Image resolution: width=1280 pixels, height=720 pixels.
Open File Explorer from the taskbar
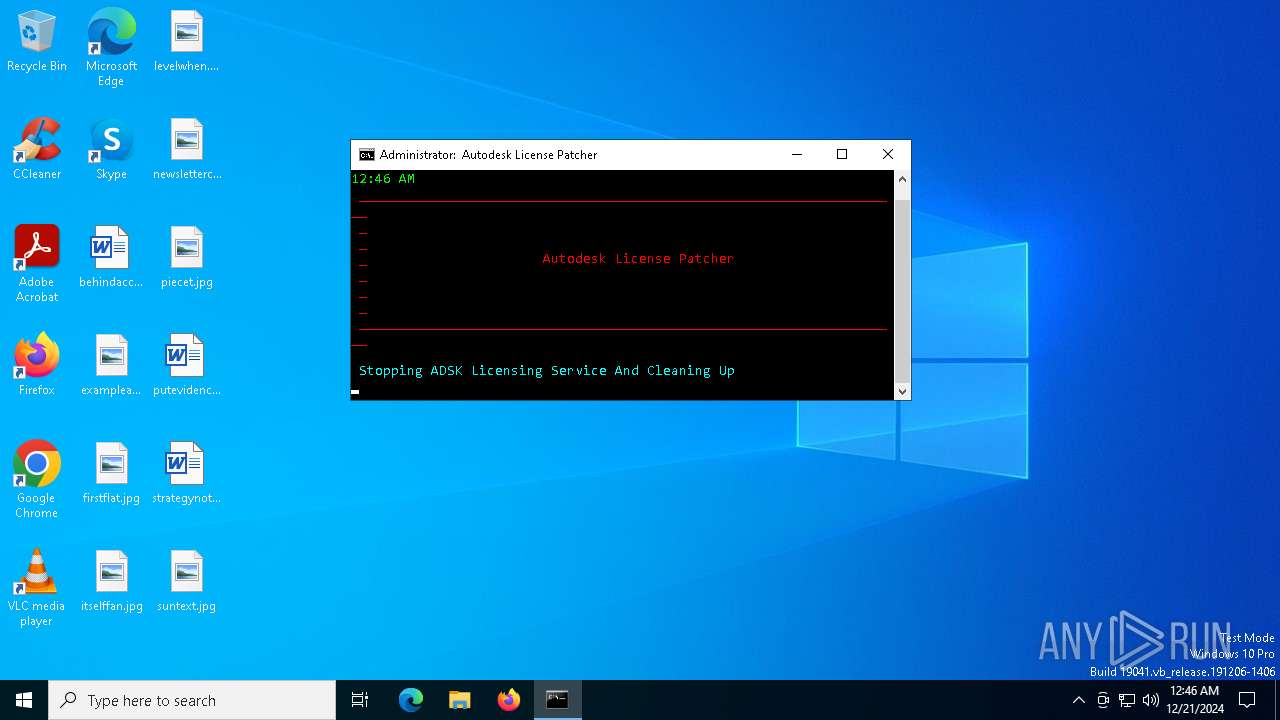coord(460,700)
